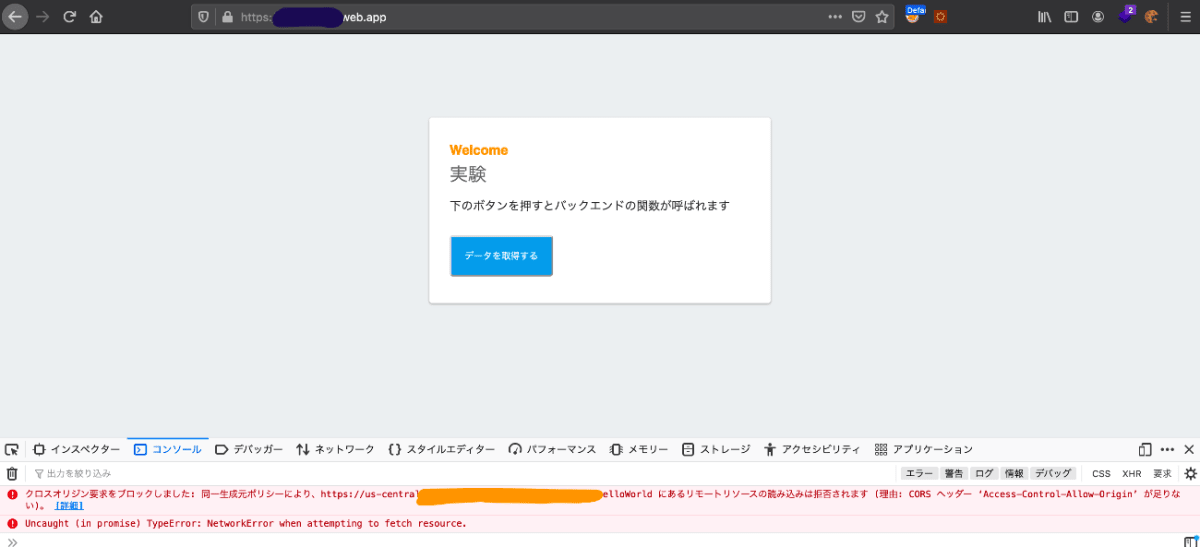
Task: Click the browser reload icon
Action: point(70,17)
